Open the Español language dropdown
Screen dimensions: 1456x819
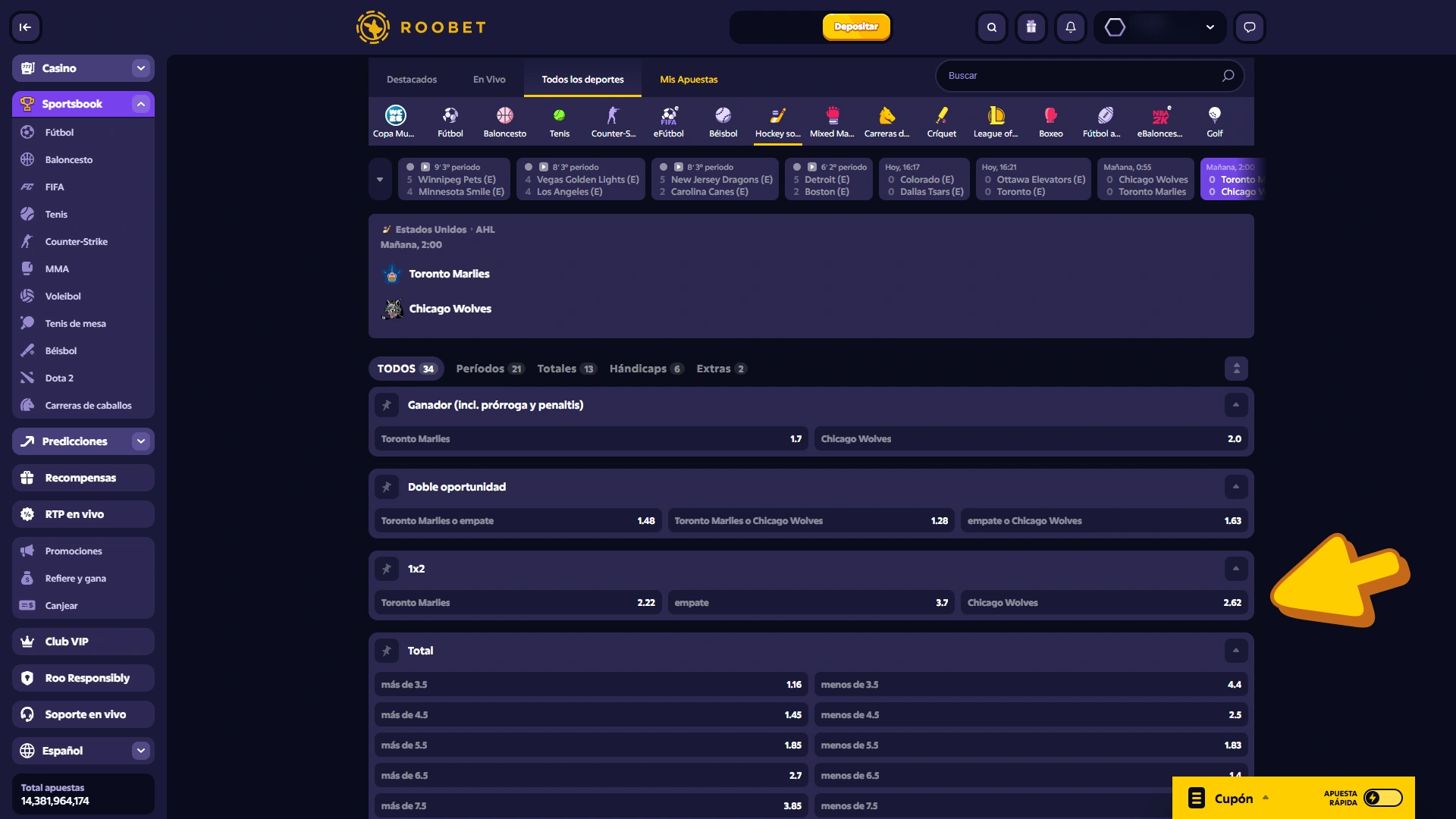141,751
